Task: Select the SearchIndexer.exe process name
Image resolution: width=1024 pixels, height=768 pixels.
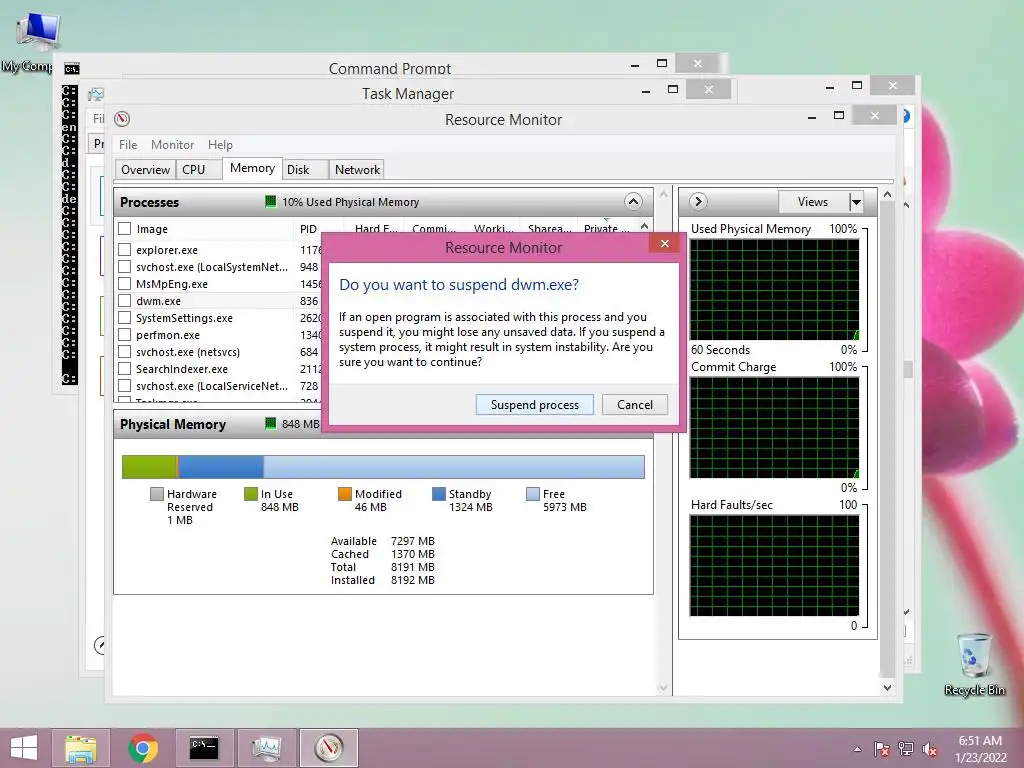Action: pyautogui.click(x=182, y=368)
